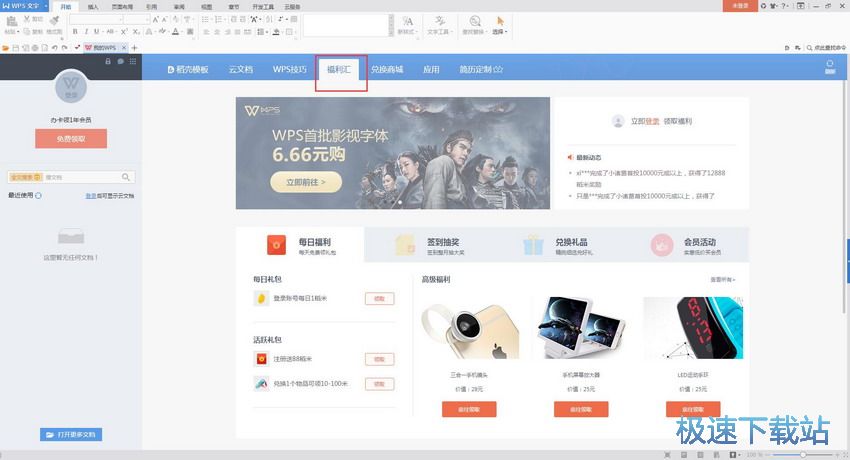The height and width of the screenshot is (460, 850).
Task: Click the grid apps icon in left panel
Action: pos(133,61)
